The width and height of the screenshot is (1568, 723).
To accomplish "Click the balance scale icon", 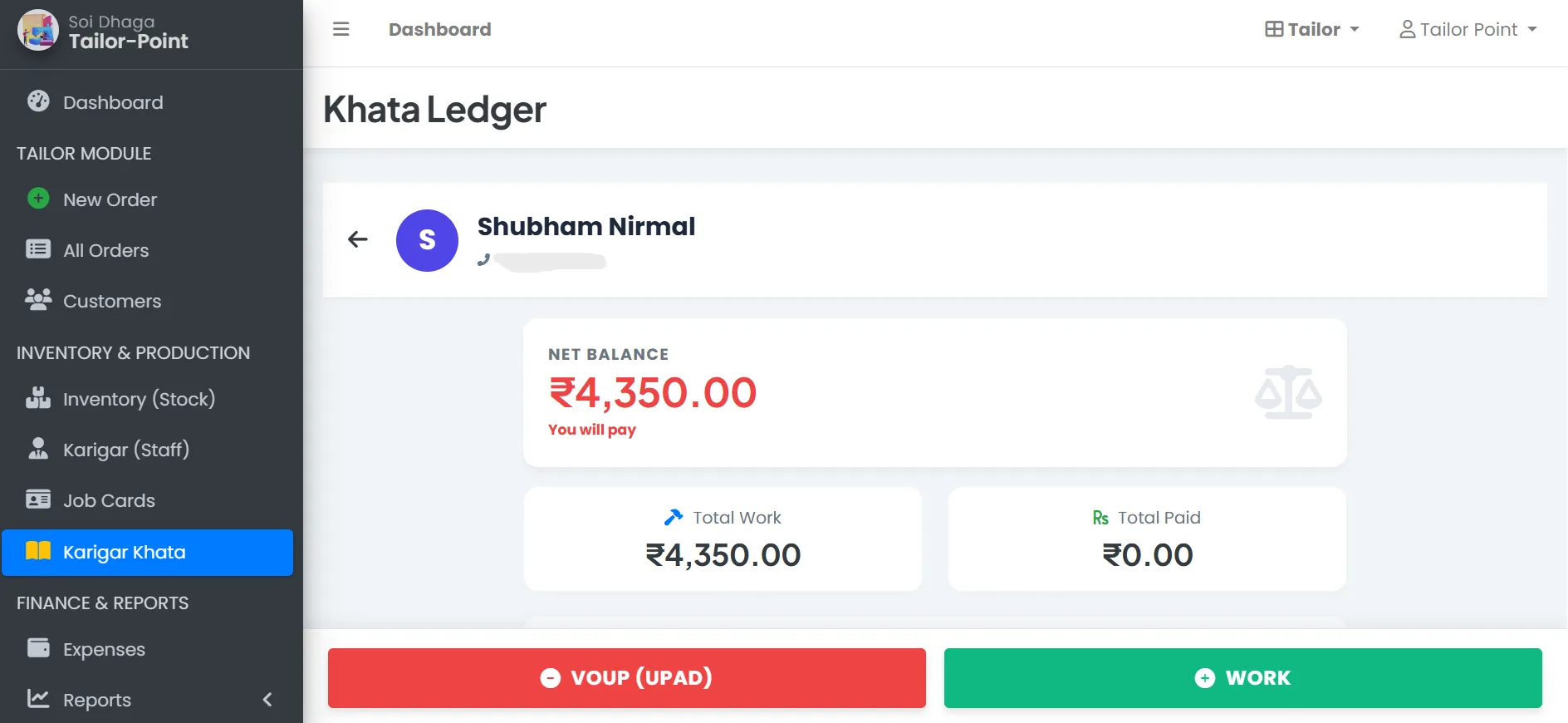I will coord(1287,392).
